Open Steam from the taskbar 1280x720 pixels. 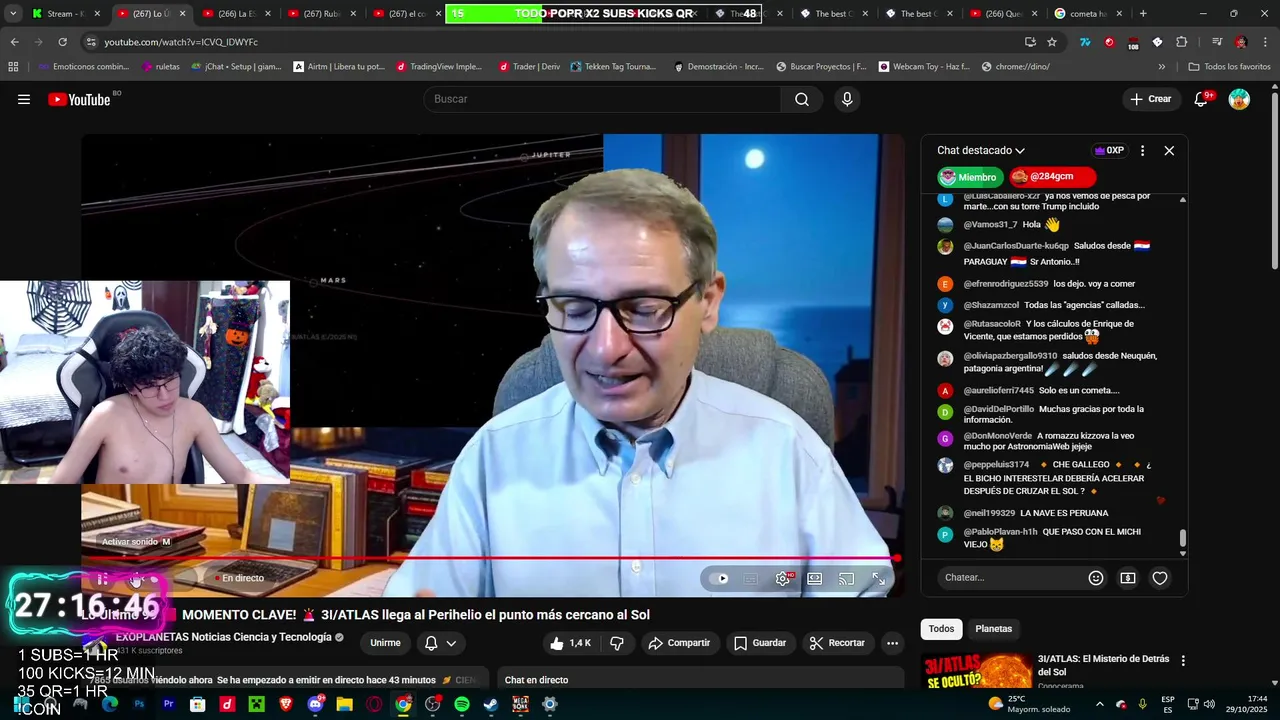(x=491, y=704)
